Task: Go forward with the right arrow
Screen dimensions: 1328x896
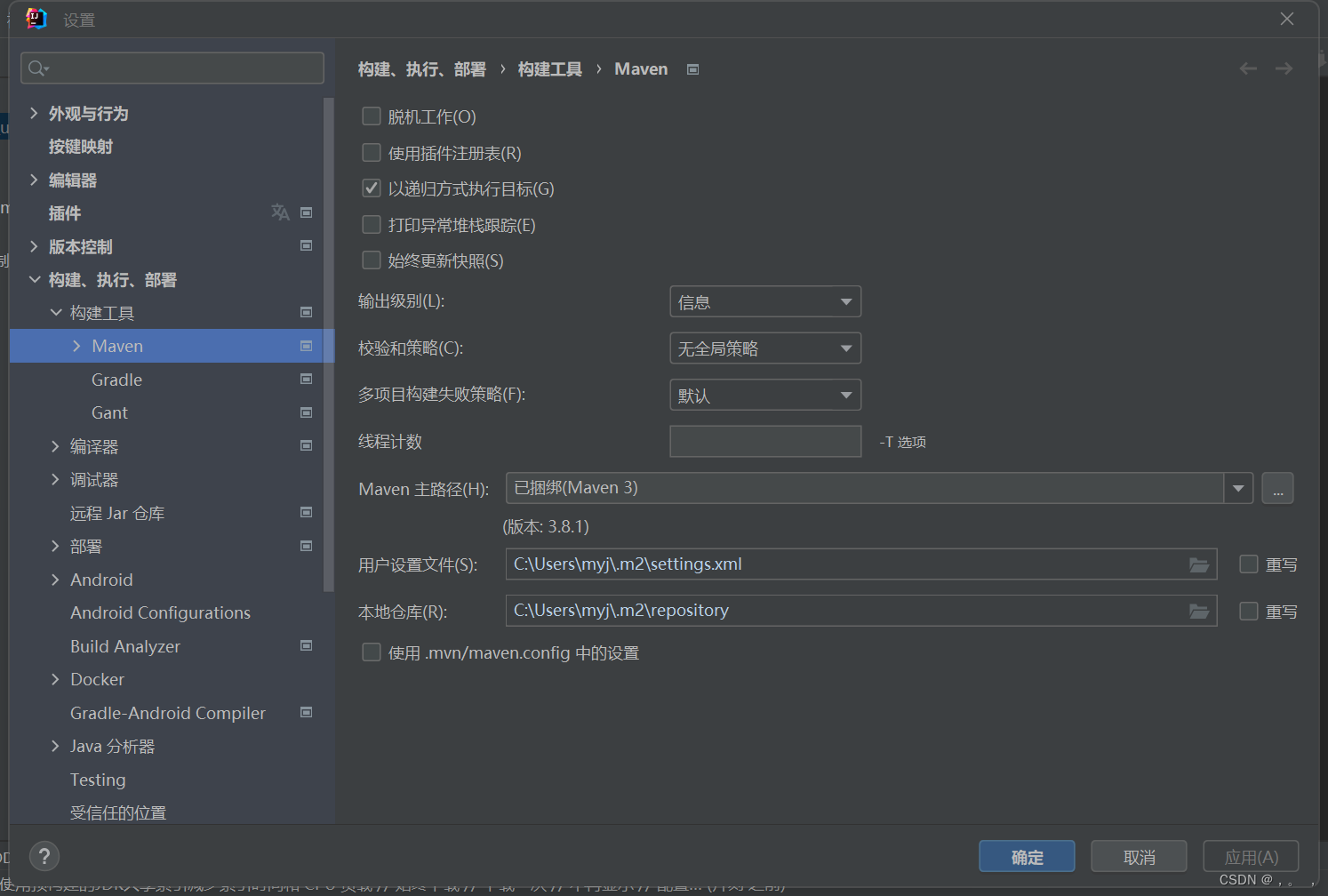Action: pyautogui.click(x=1284, y=68)
